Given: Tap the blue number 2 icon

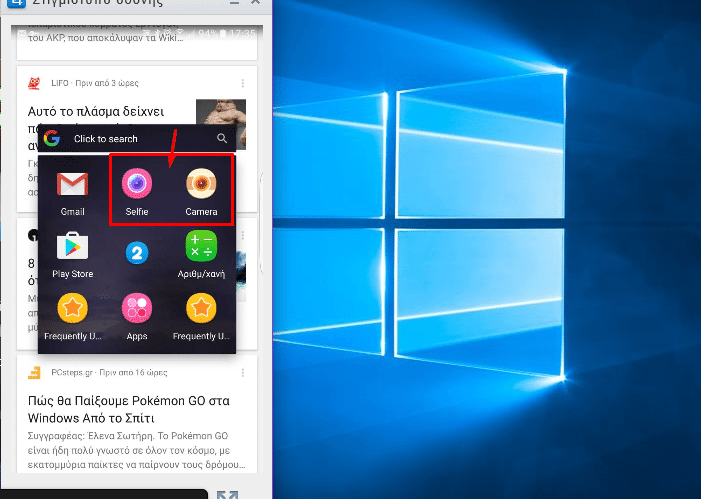Looking at the screenshot, I should tap(137, 253).
